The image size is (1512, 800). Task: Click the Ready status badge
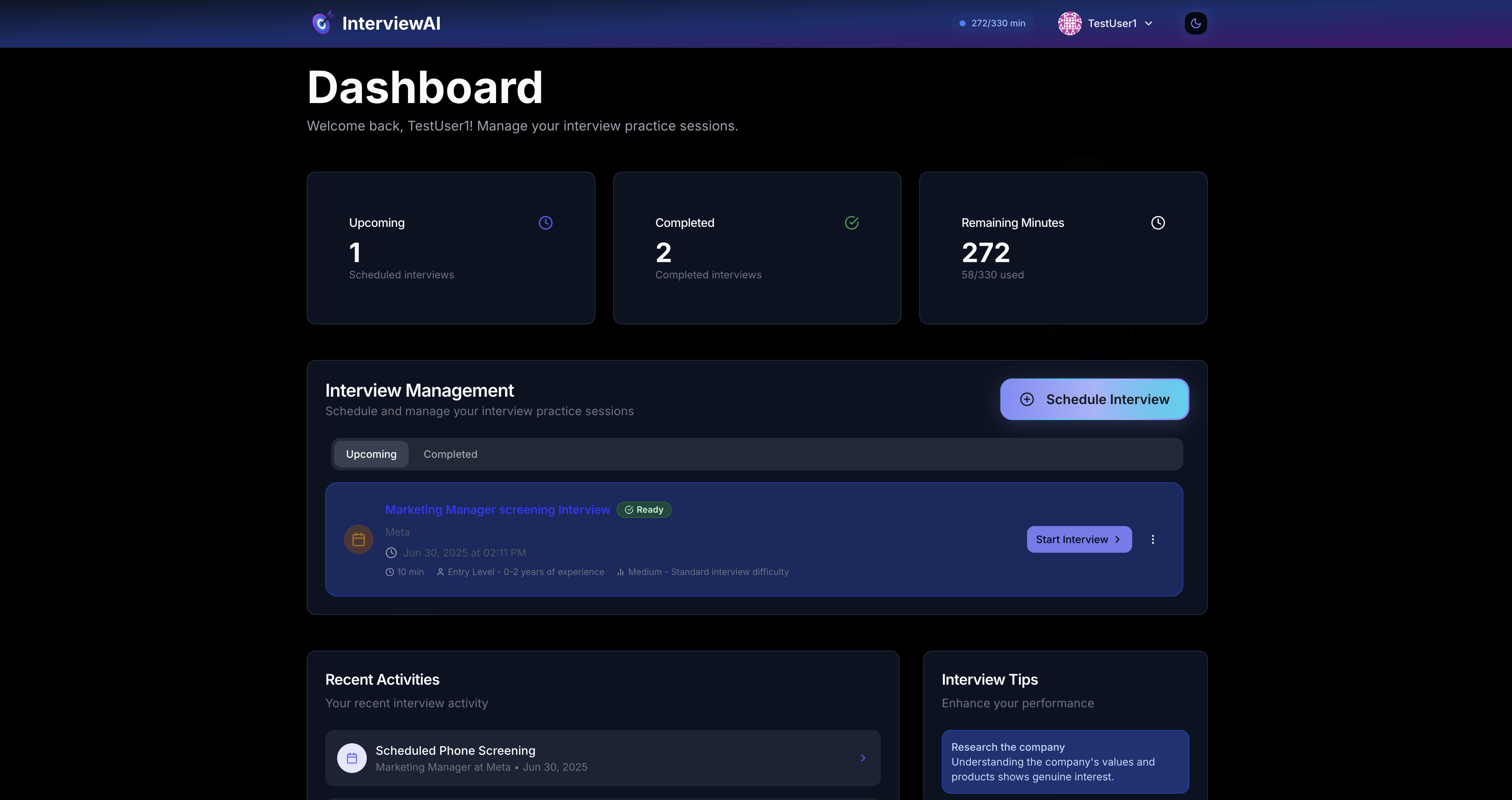644,510
